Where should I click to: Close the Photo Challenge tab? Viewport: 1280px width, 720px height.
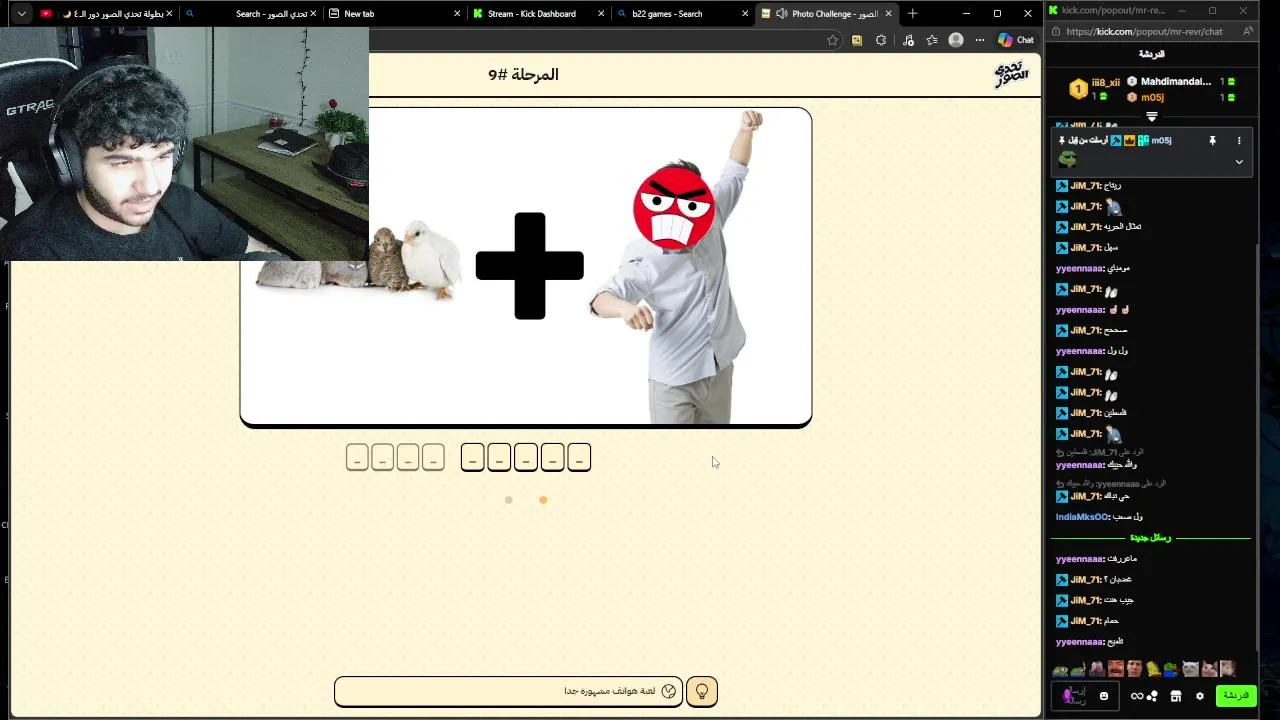(888, 14)
